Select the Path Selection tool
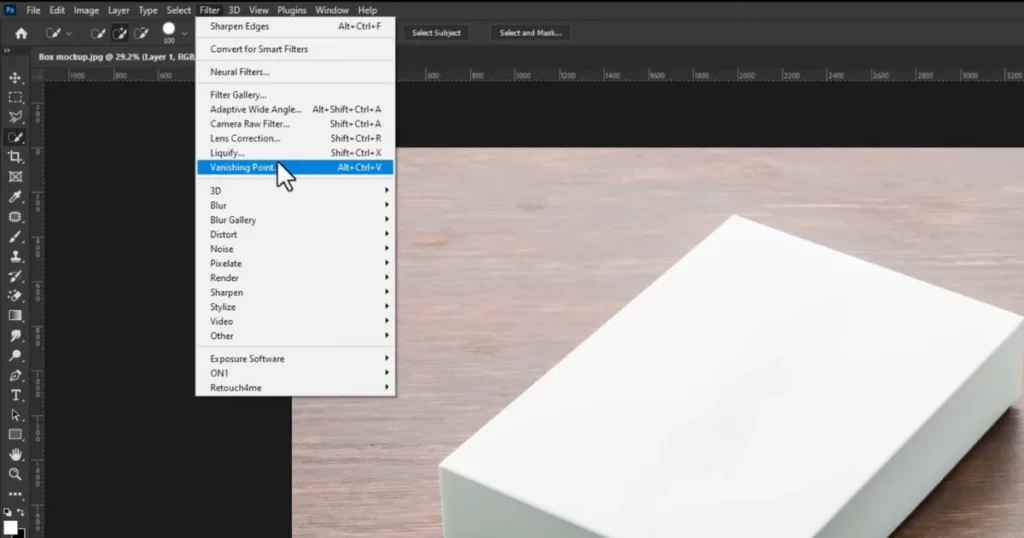The image size is (1024, 538). [15, 415]
